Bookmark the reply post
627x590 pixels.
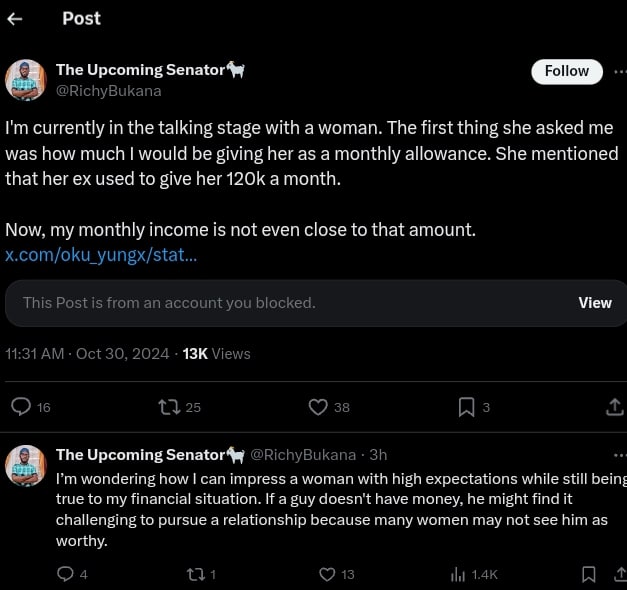coord(589,574)
